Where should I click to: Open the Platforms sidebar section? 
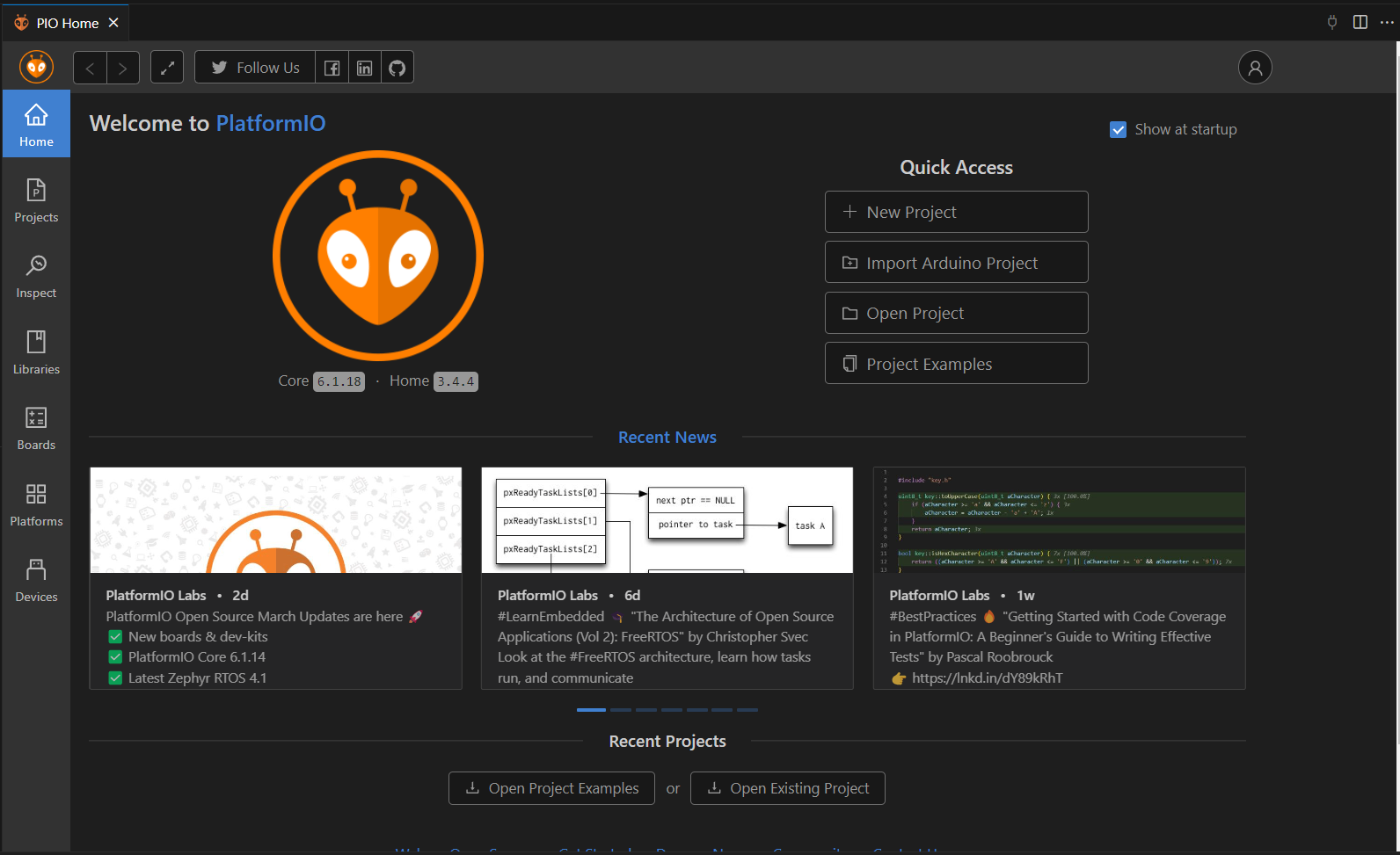(x=36, y=504)
